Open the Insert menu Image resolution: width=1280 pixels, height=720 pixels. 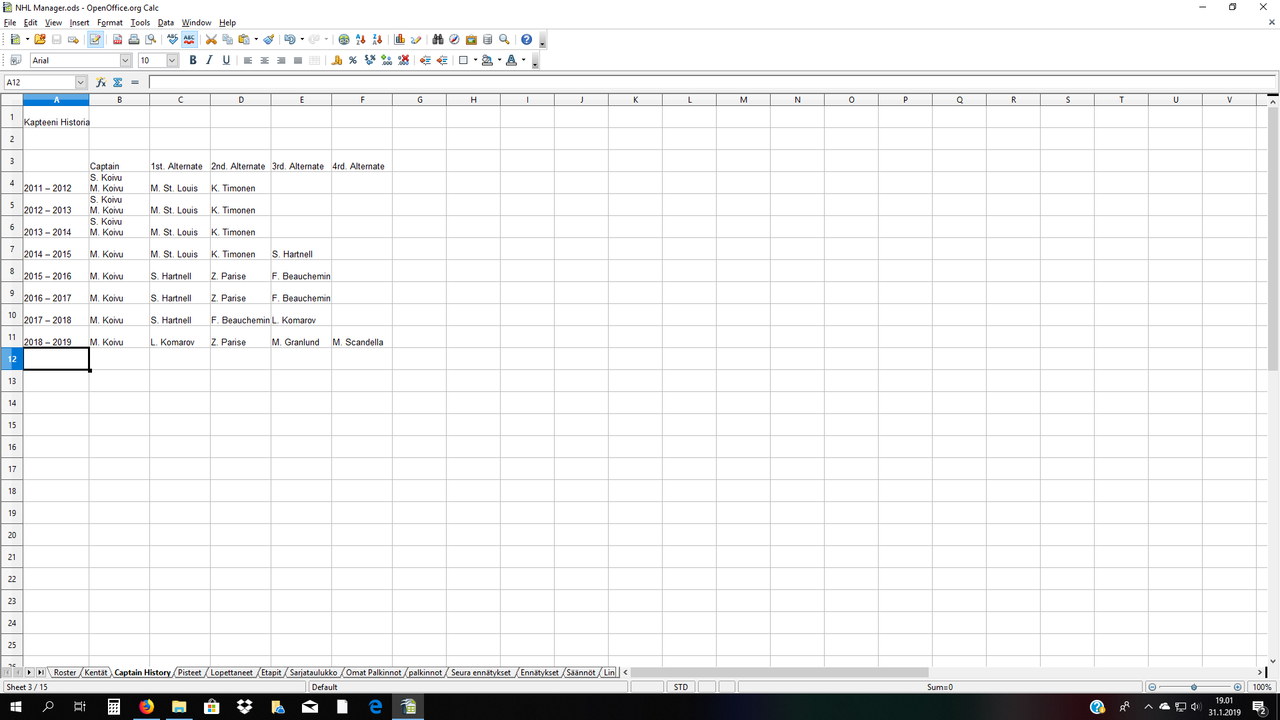79,22
